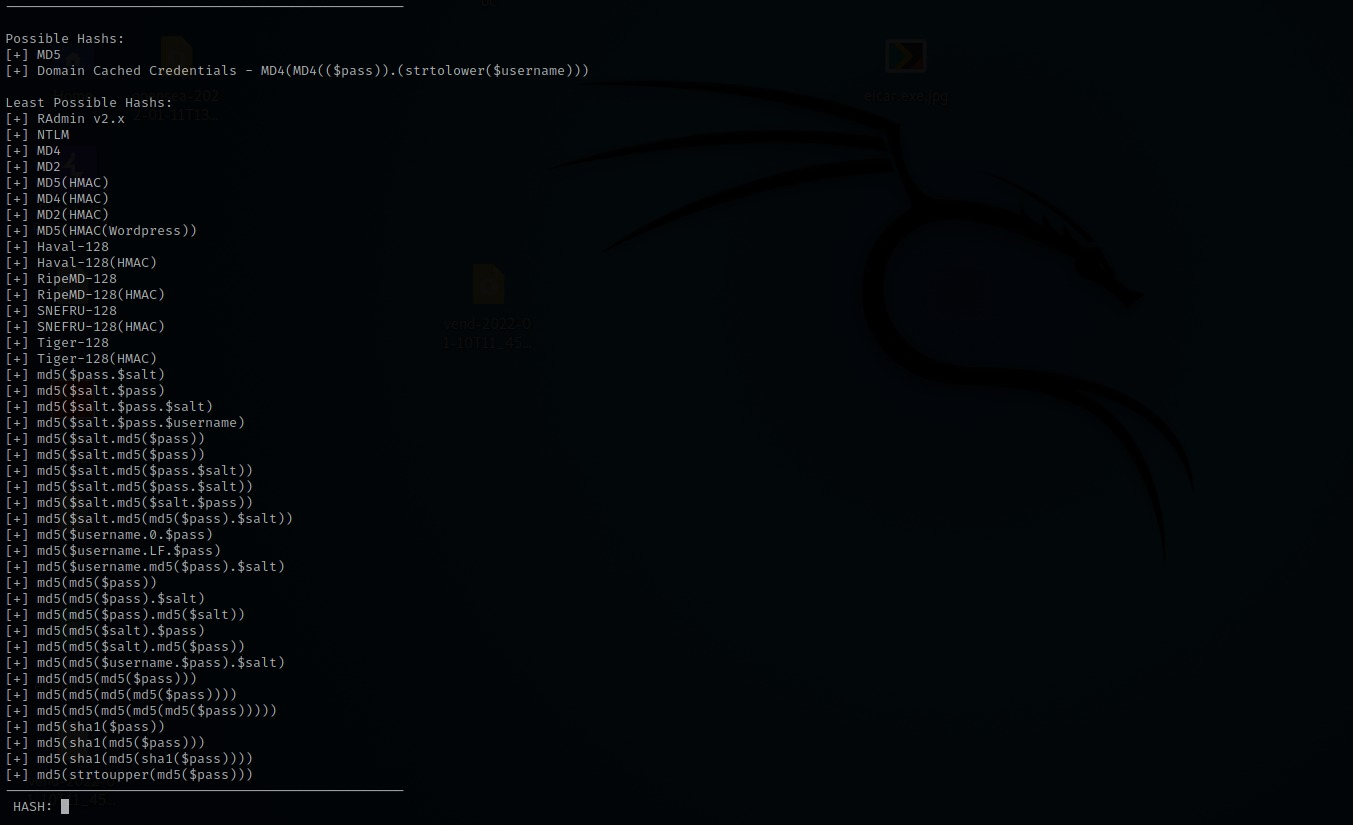
Task: Select the RipeMD-128 entry
Action: pyautogui.click(x=77, y=279)
